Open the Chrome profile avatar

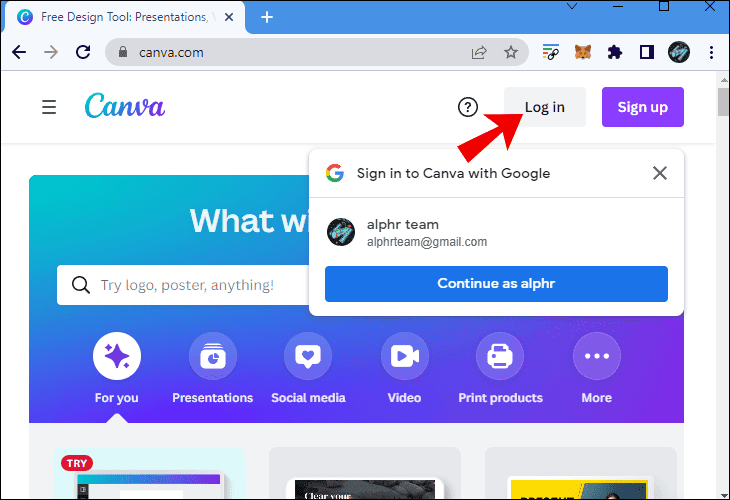[x=679, y=52]
